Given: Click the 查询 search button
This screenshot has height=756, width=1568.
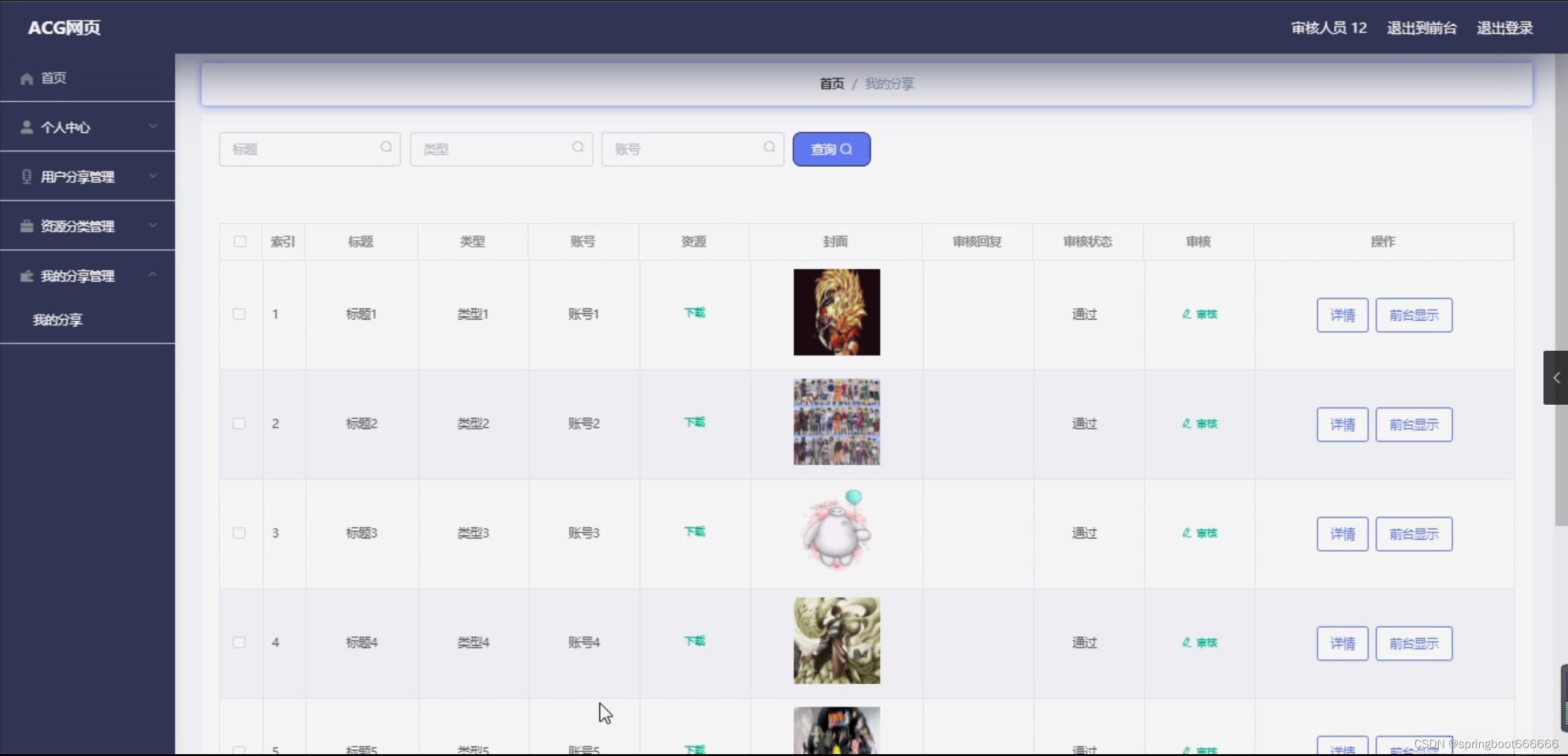Looking at the screenshot, I should pos(831,149).
